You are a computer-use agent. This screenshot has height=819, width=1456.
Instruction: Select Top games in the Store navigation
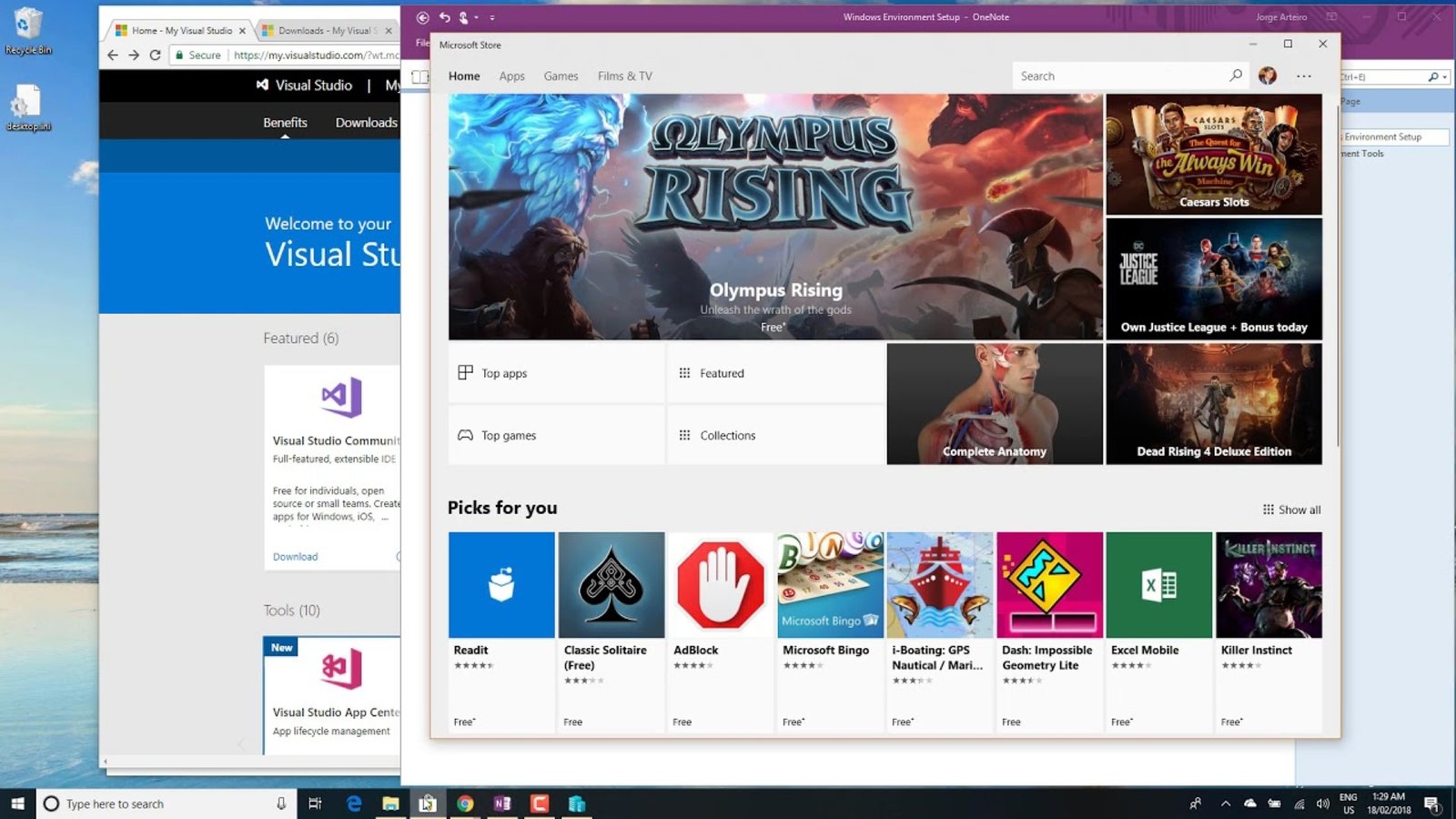click(509, 435)
